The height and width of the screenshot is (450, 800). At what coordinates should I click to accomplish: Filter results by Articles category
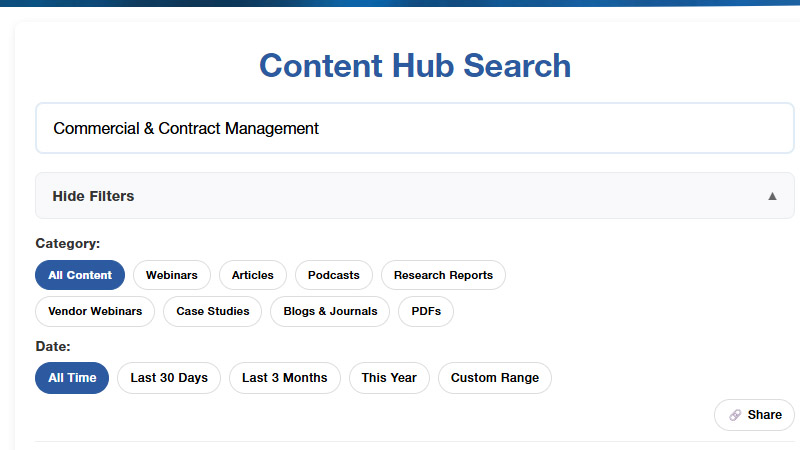(x=253, y=275)
